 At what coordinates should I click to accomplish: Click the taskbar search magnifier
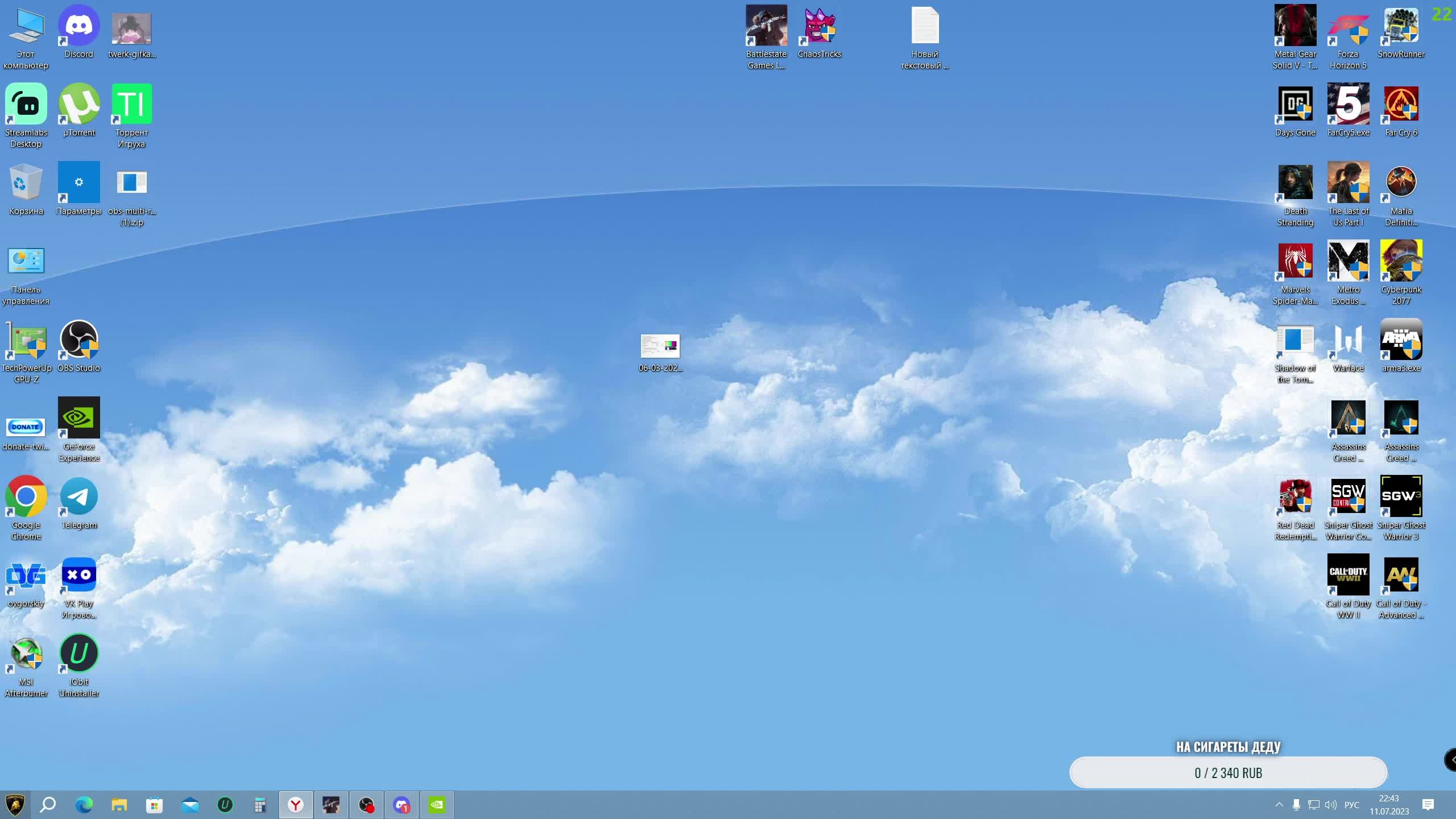[48, 805]
